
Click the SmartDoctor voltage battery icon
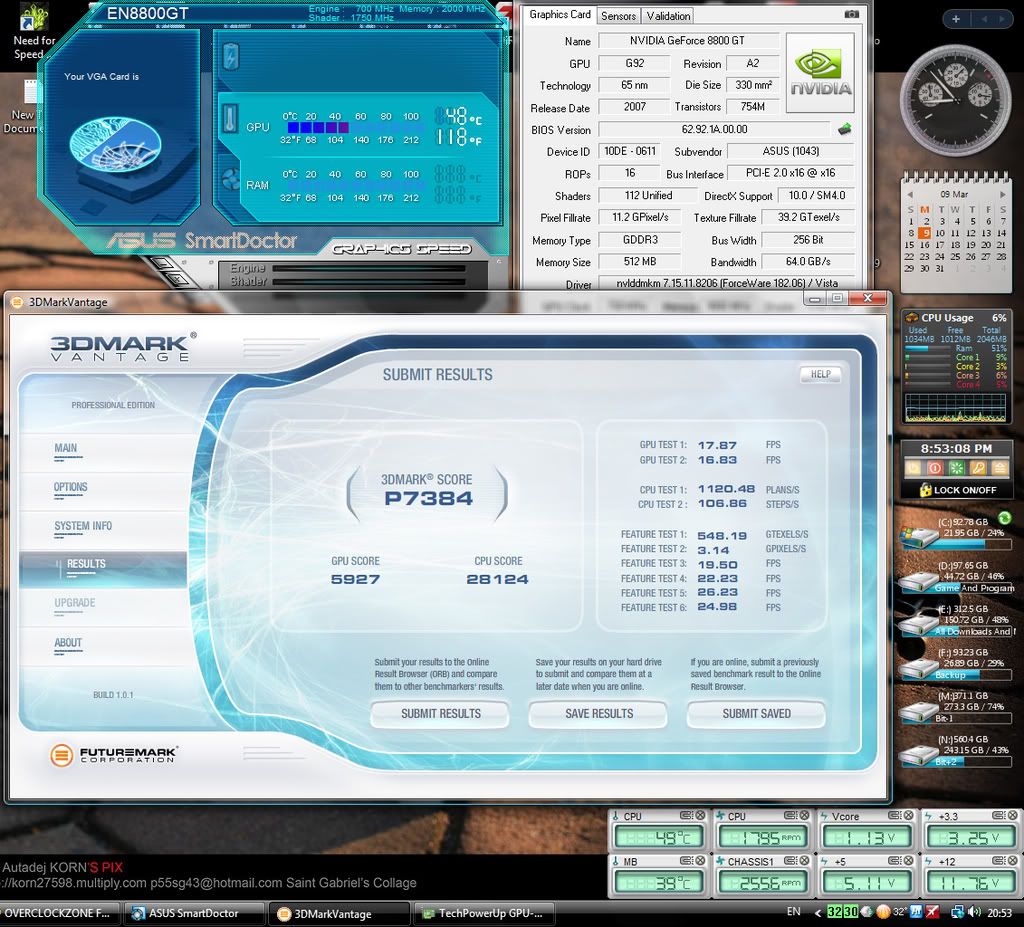[231, 56]
